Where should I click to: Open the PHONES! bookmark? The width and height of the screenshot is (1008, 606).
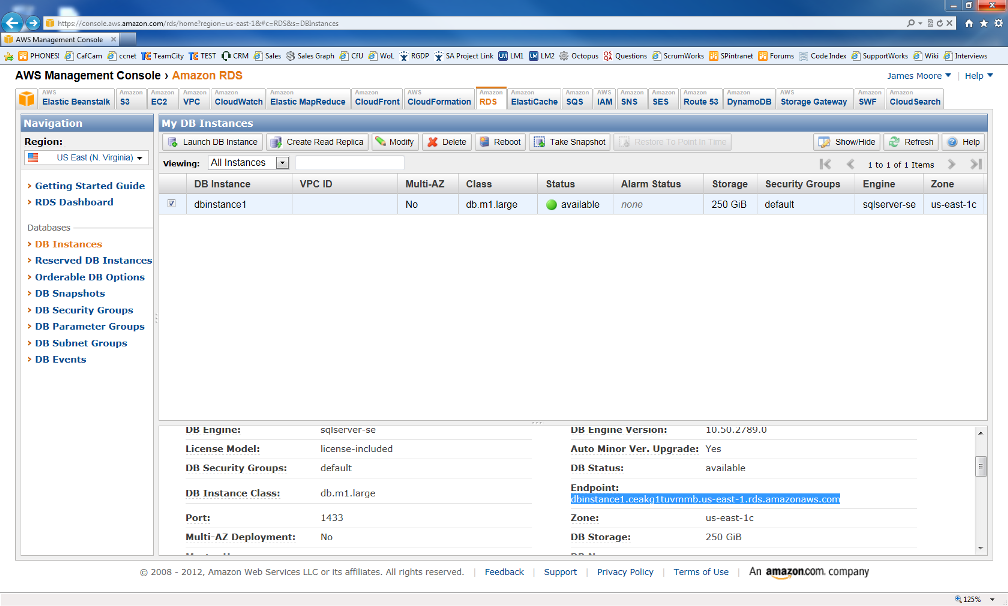point(39,56)
